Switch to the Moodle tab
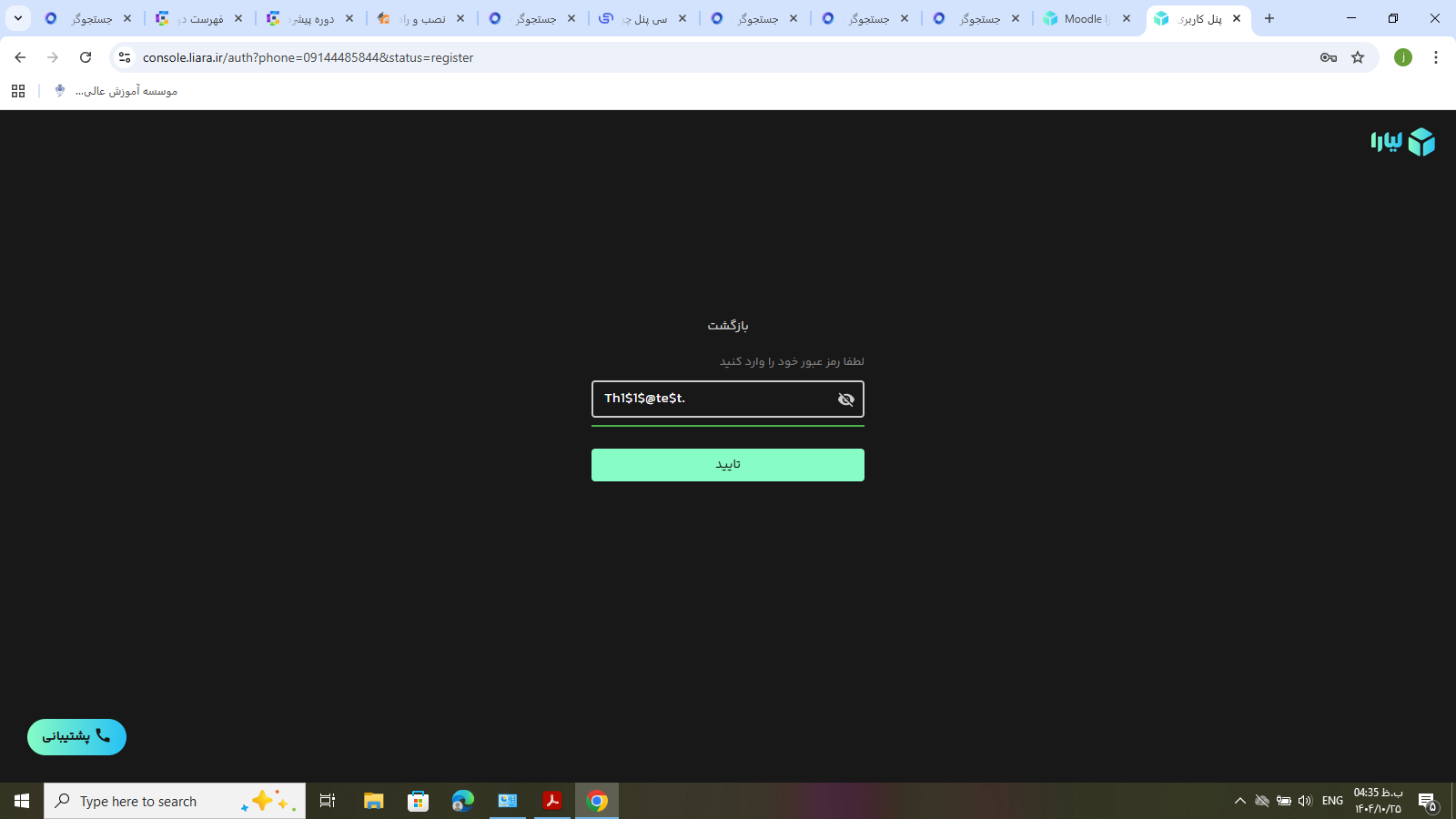Image resolution: width=1456 pixels, height=819 pixels. pos(1083,18)
